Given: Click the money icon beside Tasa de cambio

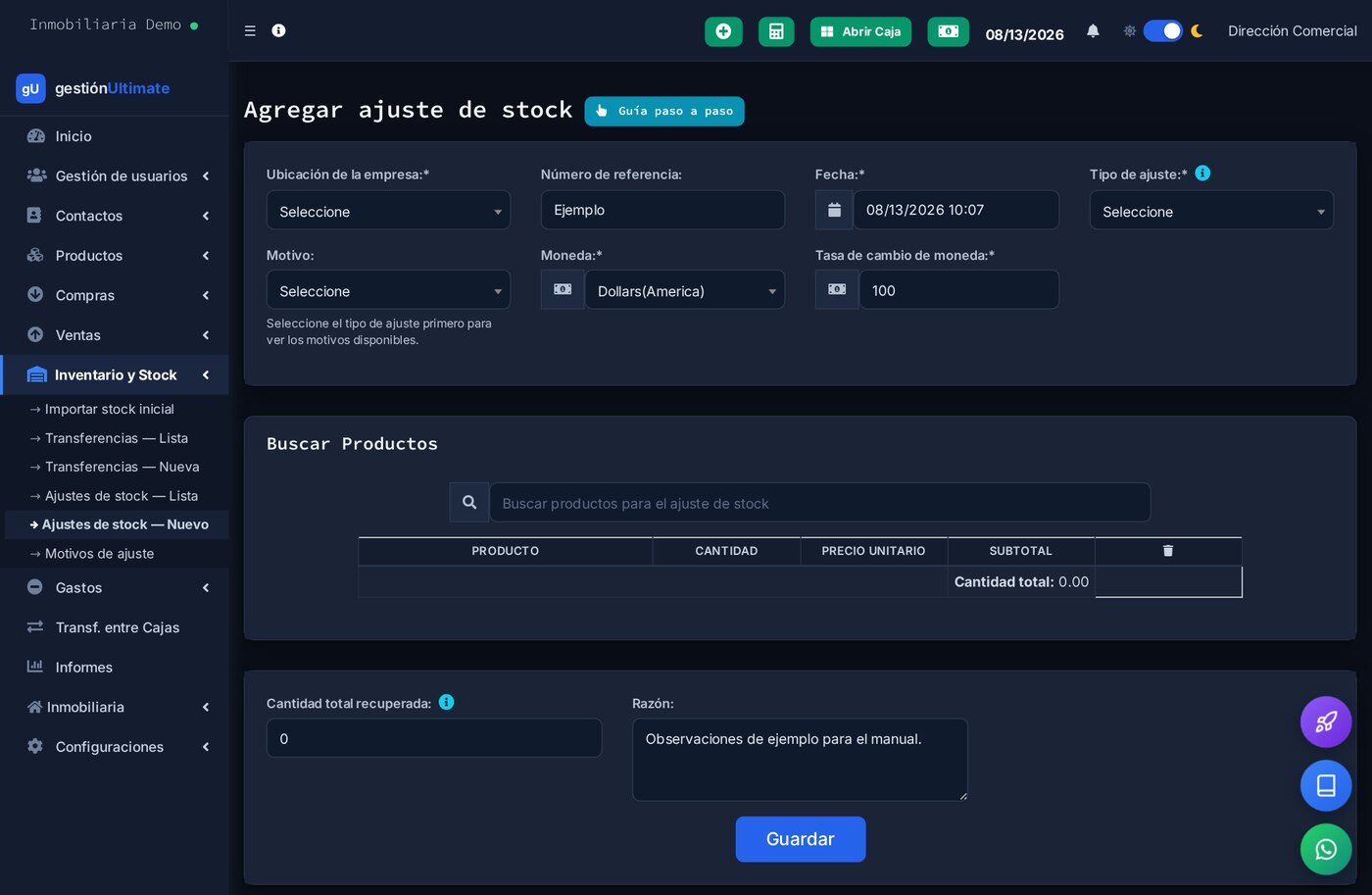Looking at the screenshot, I should click(837, 289).
